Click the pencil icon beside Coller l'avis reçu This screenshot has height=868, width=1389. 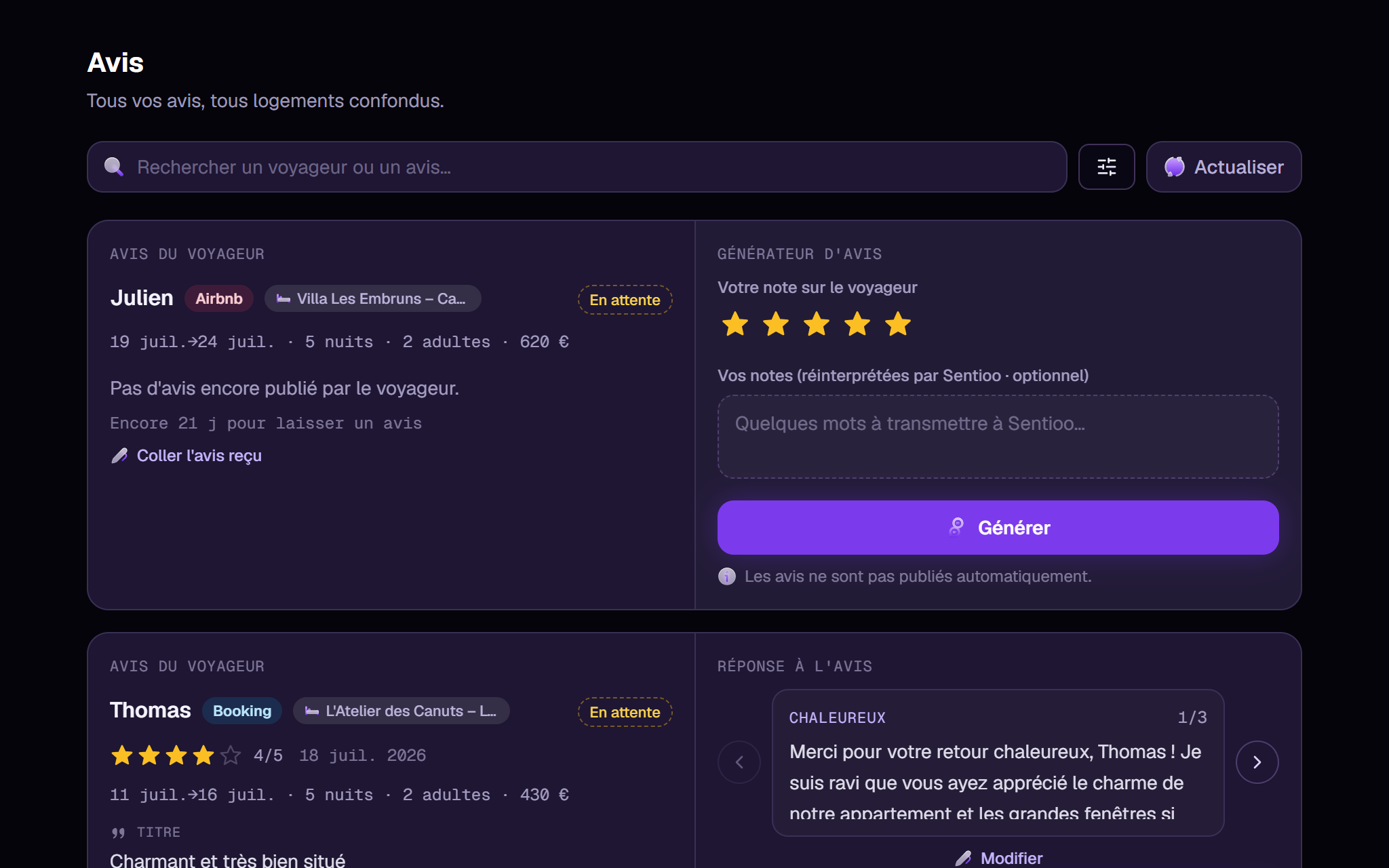(x=119, y=456)
